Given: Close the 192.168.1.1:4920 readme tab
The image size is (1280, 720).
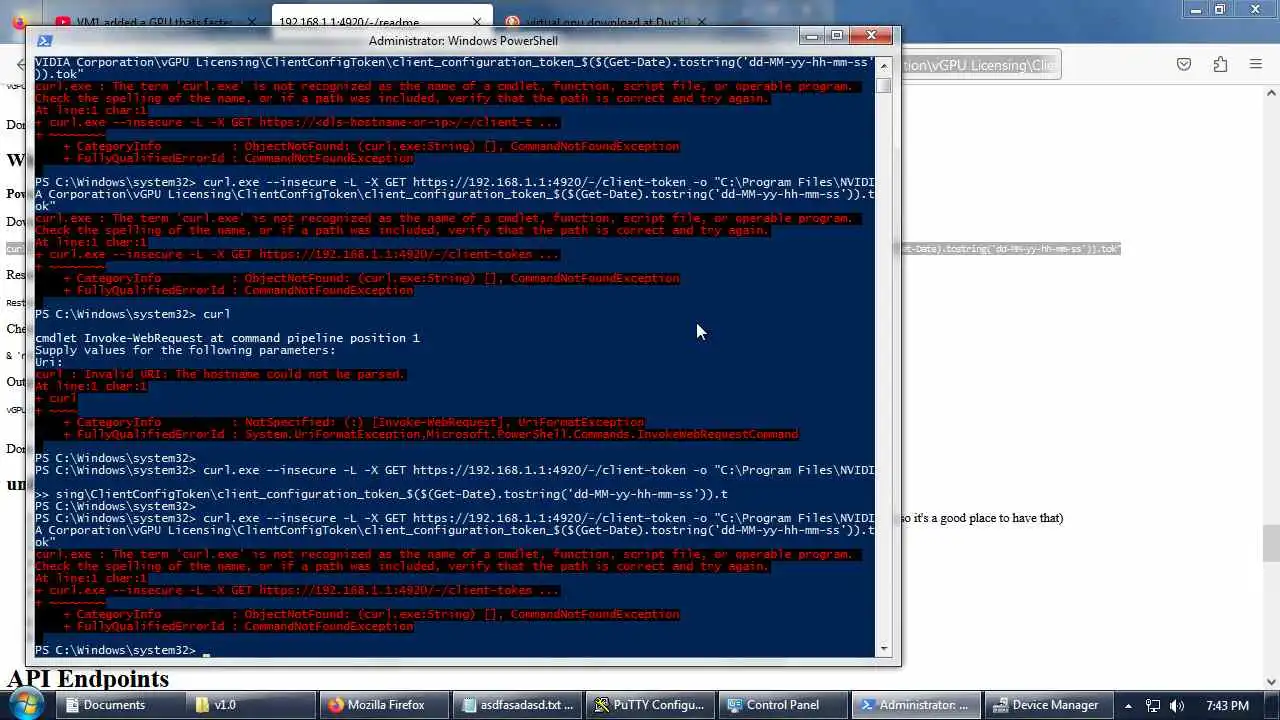Looking at the screenshot, I should point(477,22).
